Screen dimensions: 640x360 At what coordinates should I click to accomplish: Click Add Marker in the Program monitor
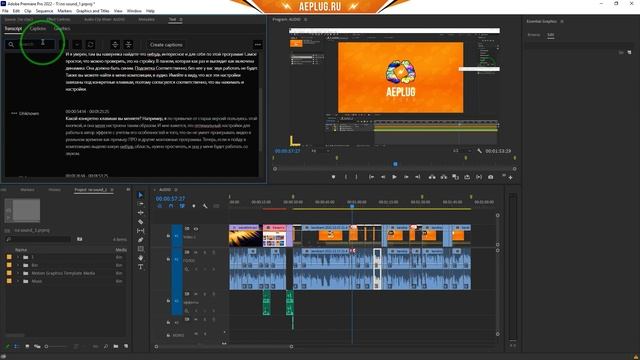pos(333,177)
